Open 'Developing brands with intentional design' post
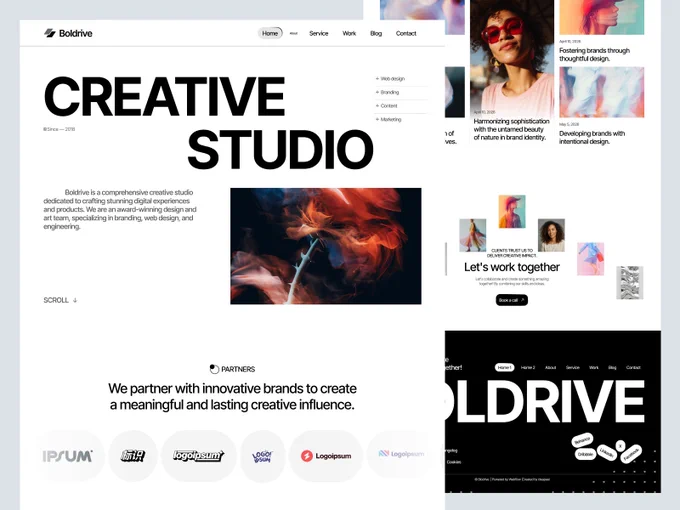The width and height of the screenshot is (680, 510). pos(592,137)
